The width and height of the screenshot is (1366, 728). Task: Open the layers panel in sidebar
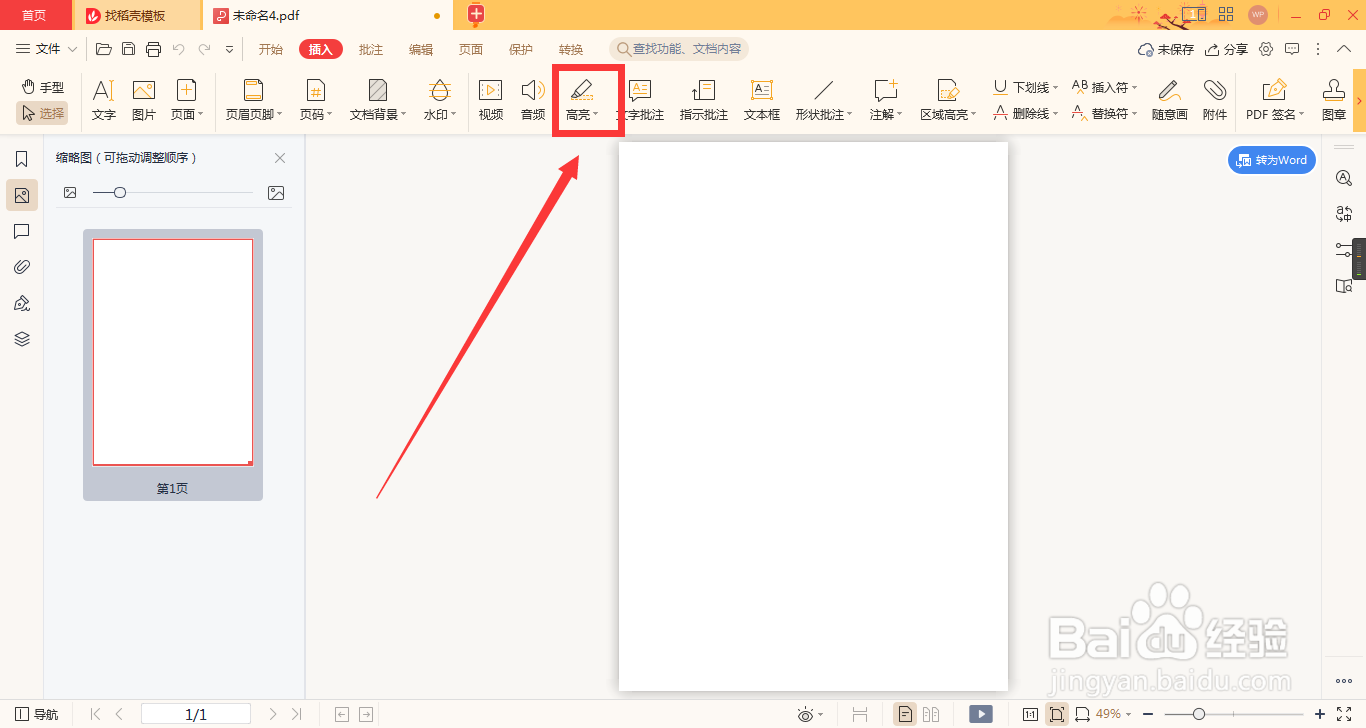click(x=22, y=339)
